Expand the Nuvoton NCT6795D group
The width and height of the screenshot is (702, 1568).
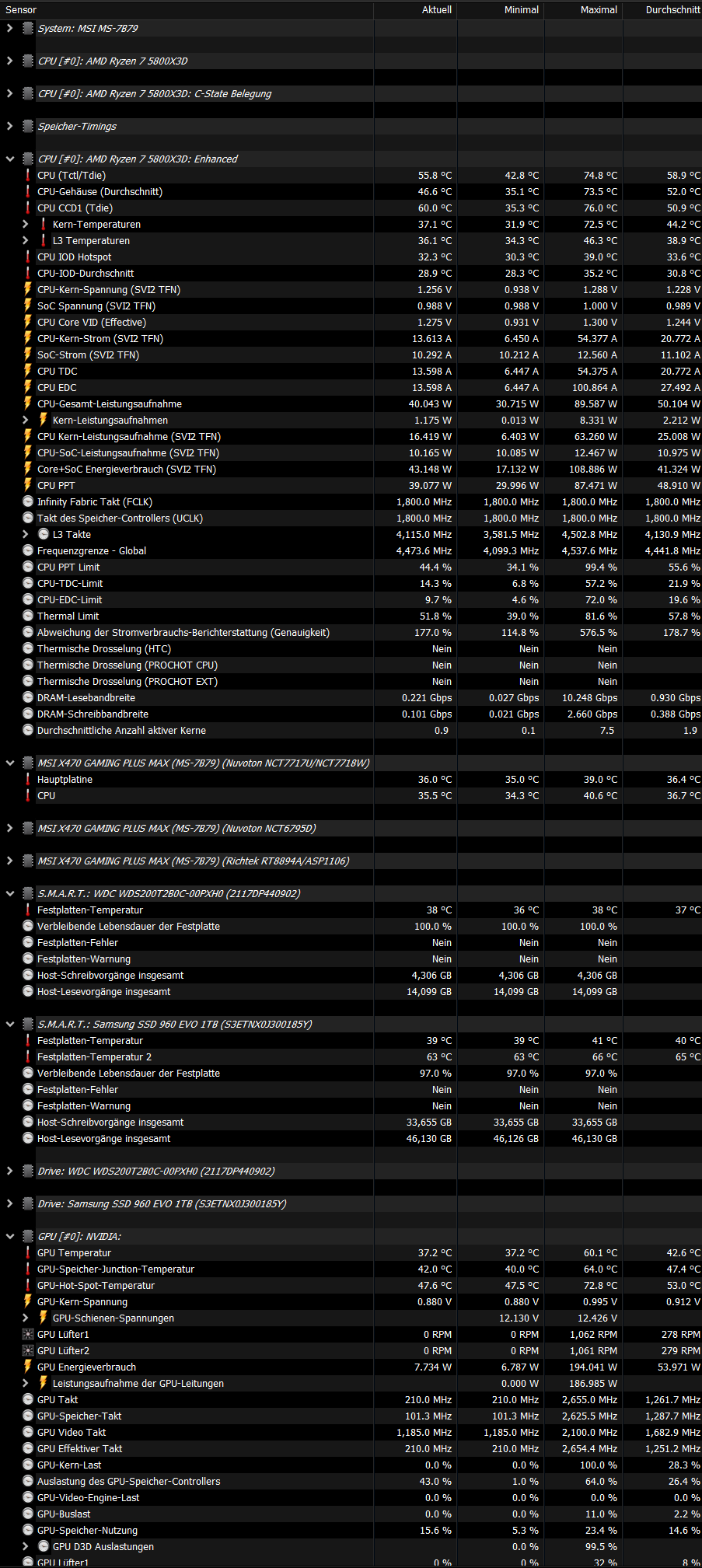[x=9, y=828]
